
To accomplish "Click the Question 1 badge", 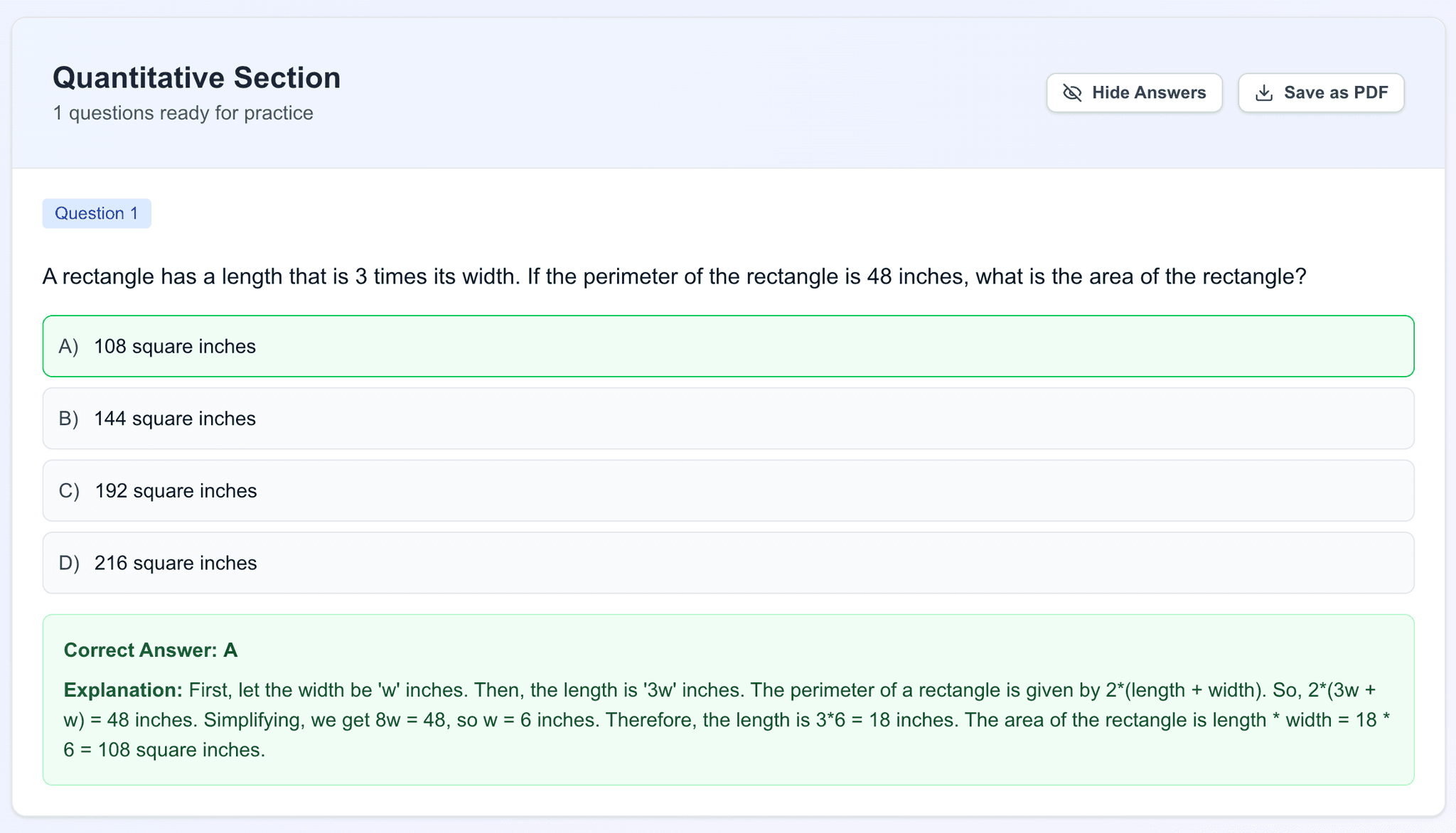I will (x=97, y=213).
